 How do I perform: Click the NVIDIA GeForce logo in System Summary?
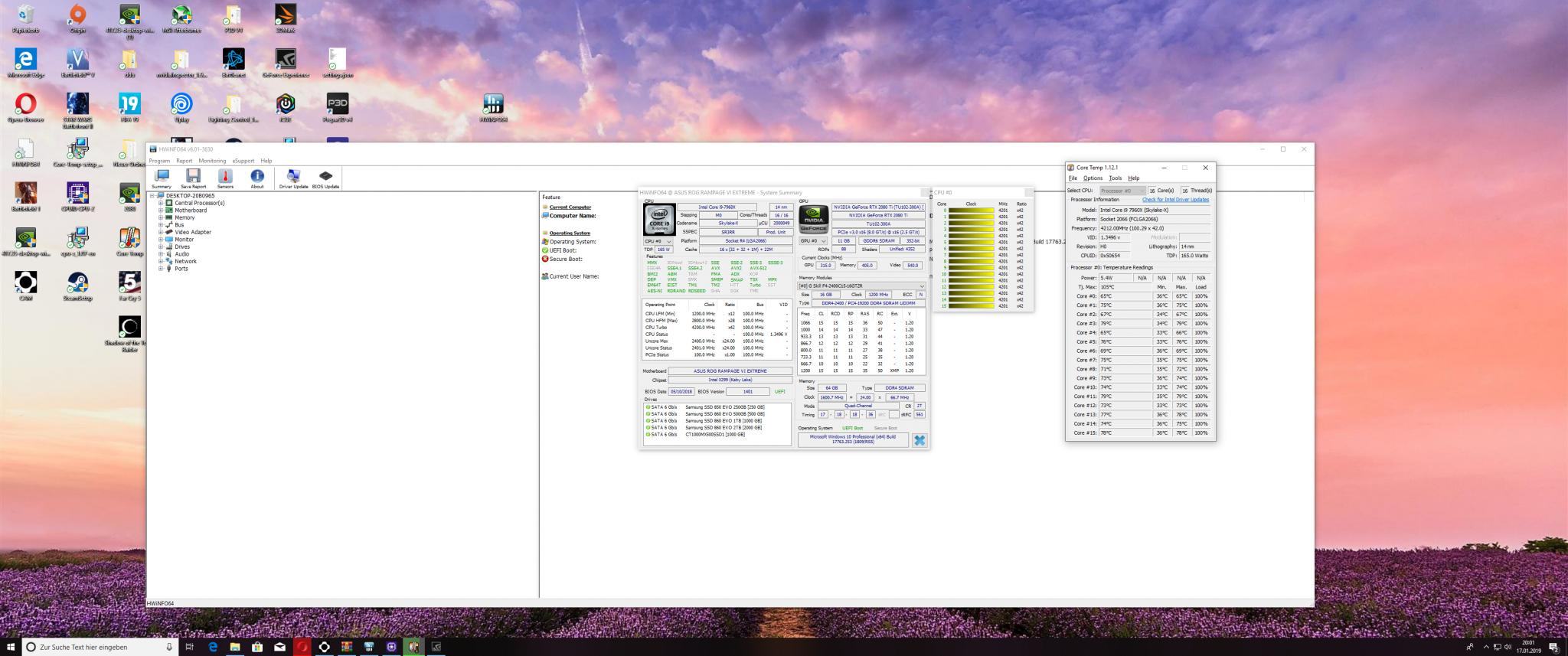(813, 220)
